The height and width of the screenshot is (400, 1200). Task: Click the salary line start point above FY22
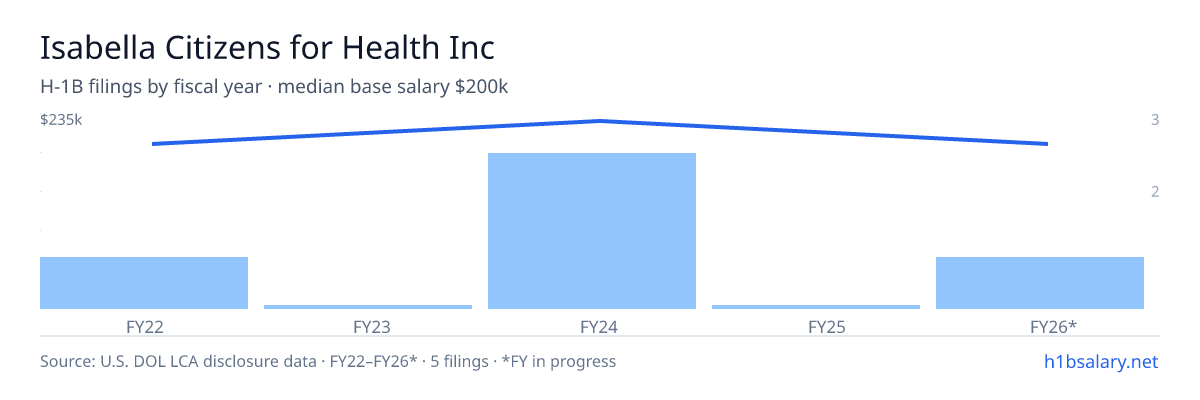click(153, 144)
